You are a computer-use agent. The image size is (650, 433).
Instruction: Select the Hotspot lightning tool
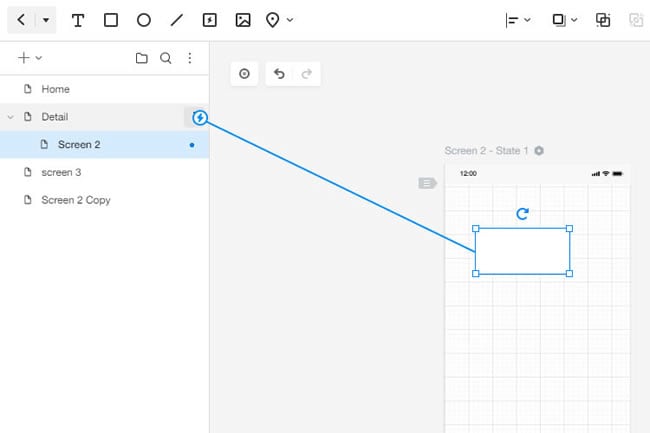click(x=210, y=20)
